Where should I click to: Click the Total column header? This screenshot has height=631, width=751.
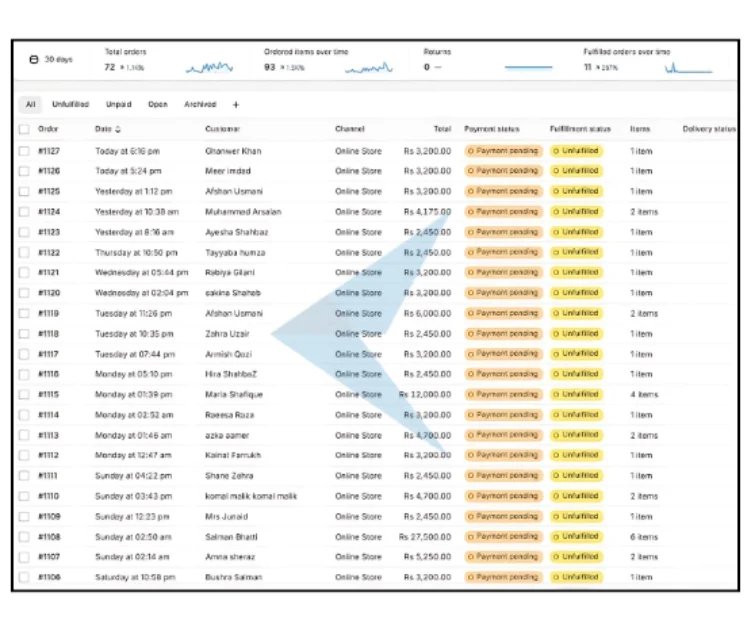point(441,129)
